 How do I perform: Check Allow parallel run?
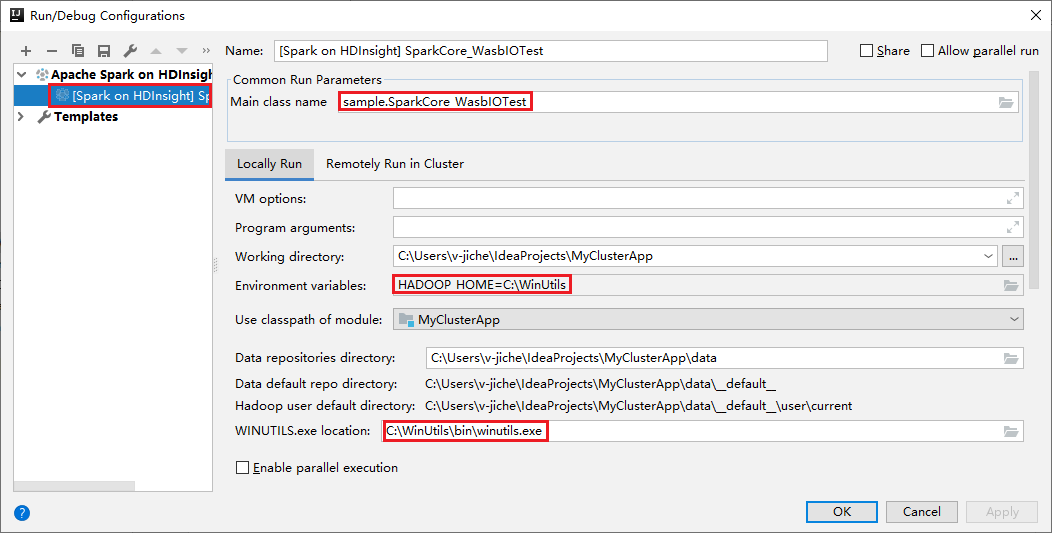928,51
